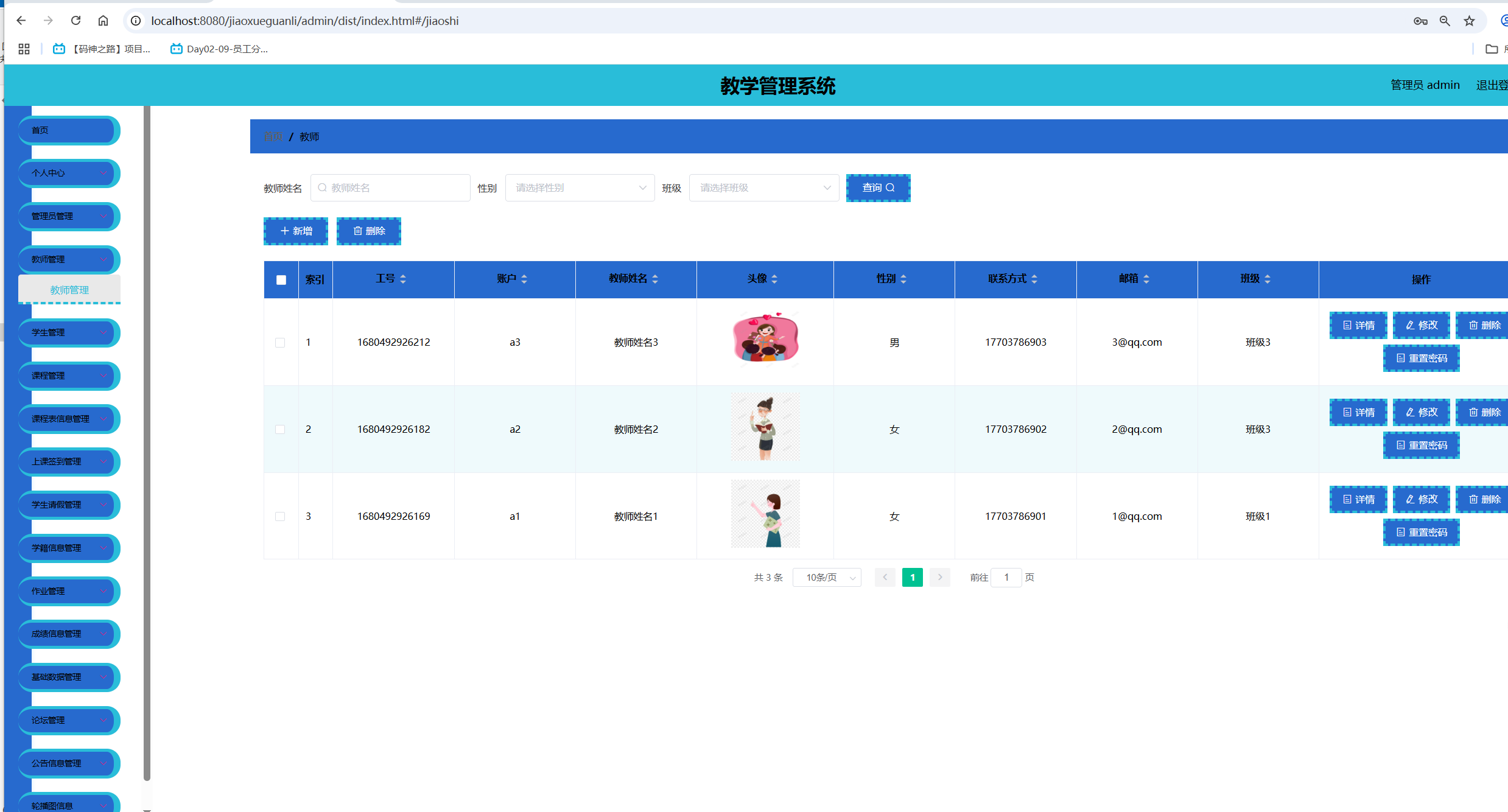Reload the current page
The width and height of the screenshot is (1508, 812).
[x=75, y=21]
